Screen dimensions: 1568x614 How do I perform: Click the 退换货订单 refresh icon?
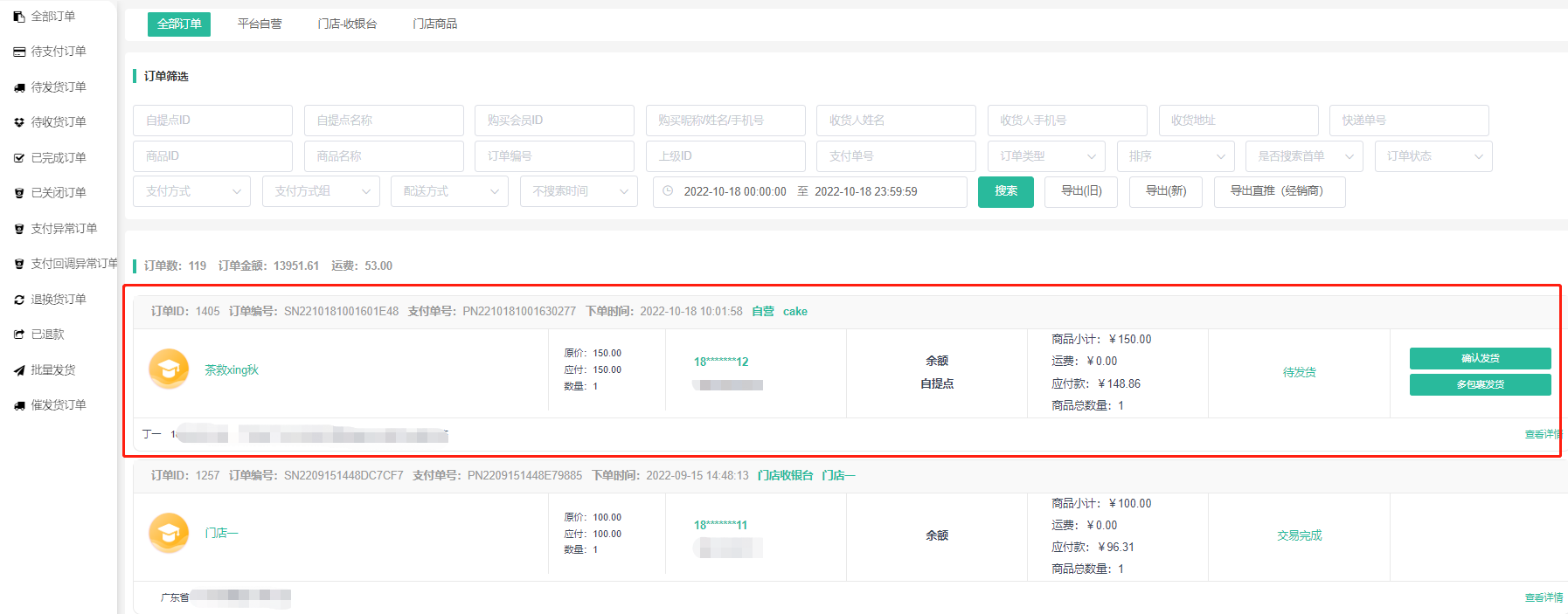click(19, 300)
